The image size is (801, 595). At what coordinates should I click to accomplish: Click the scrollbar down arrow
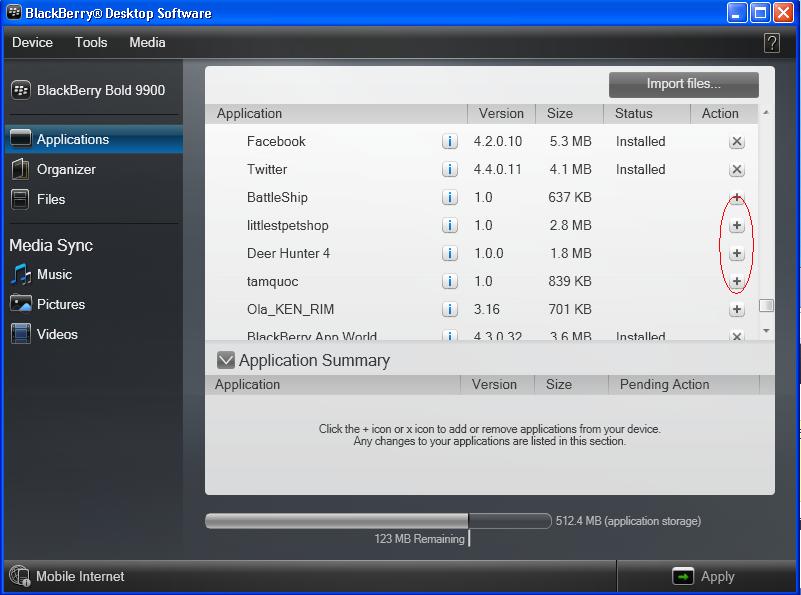766,331
